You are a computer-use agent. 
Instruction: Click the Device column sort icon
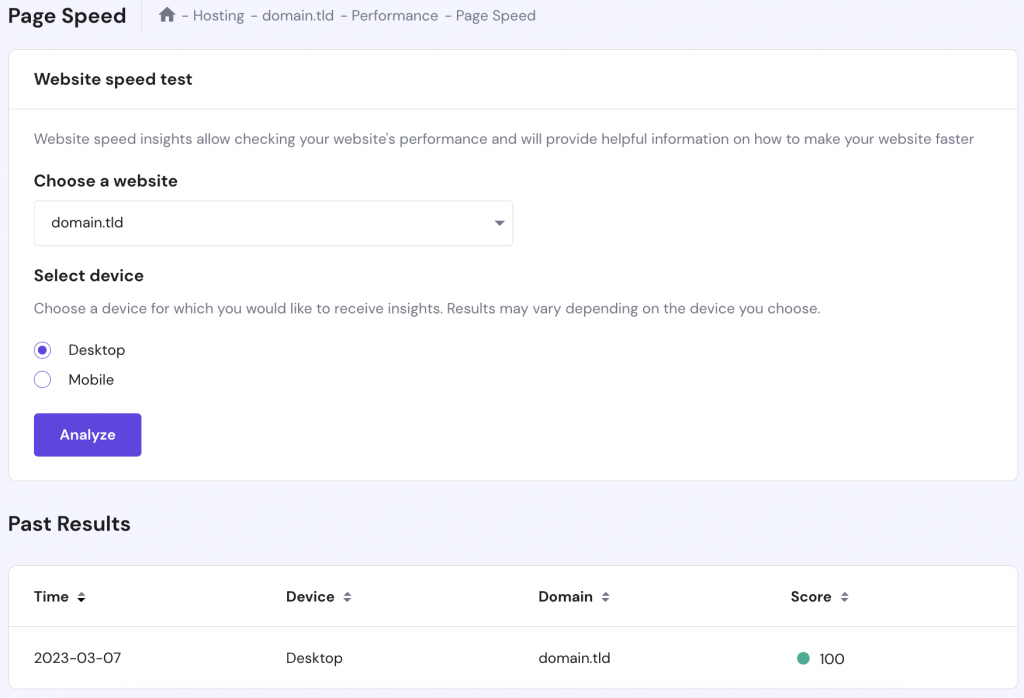pyautogui.click(x=347, y=597)
